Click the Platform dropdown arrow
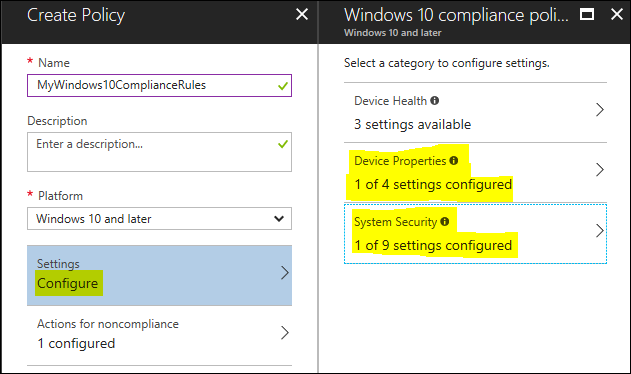Viewport: 631px width, 374px height. (x=279, y=219)
